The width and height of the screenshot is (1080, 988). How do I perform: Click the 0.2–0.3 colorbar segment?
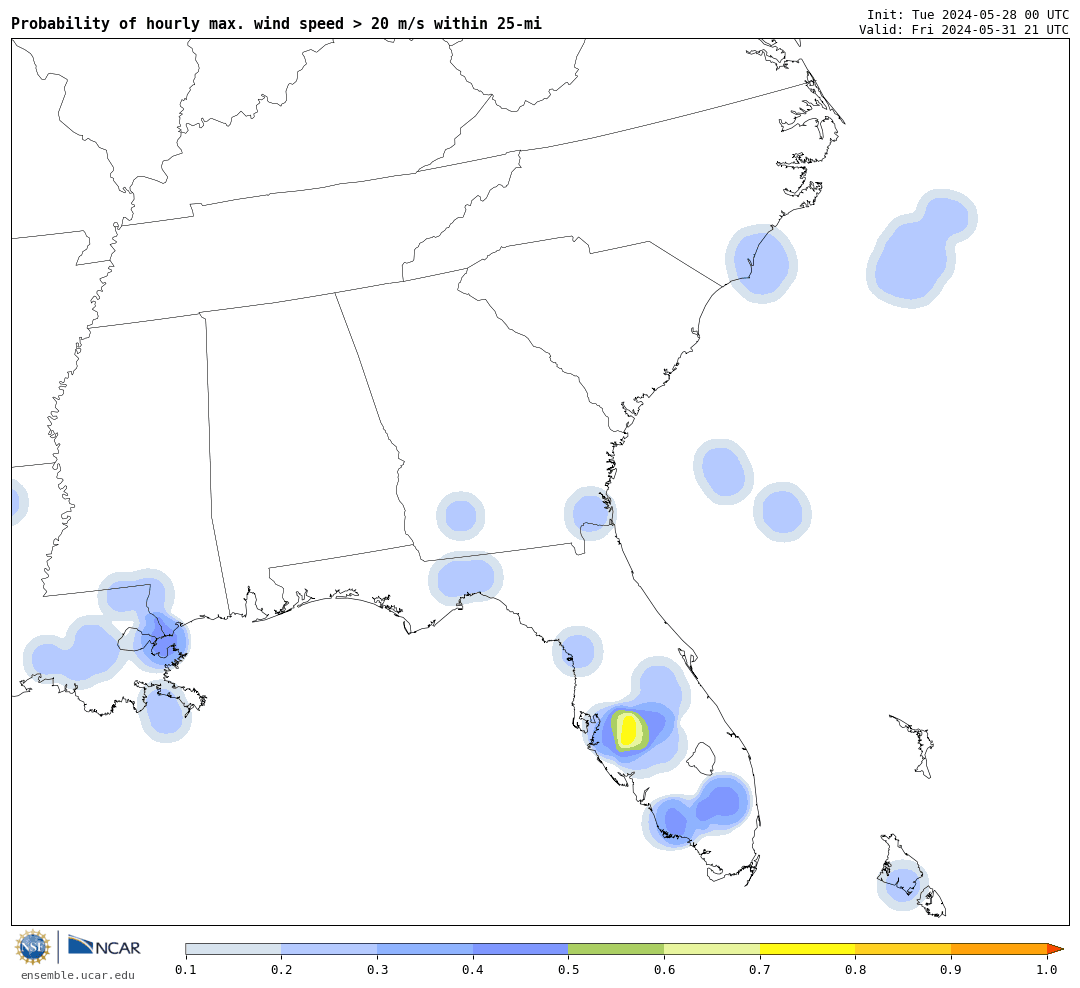[329, 949]
